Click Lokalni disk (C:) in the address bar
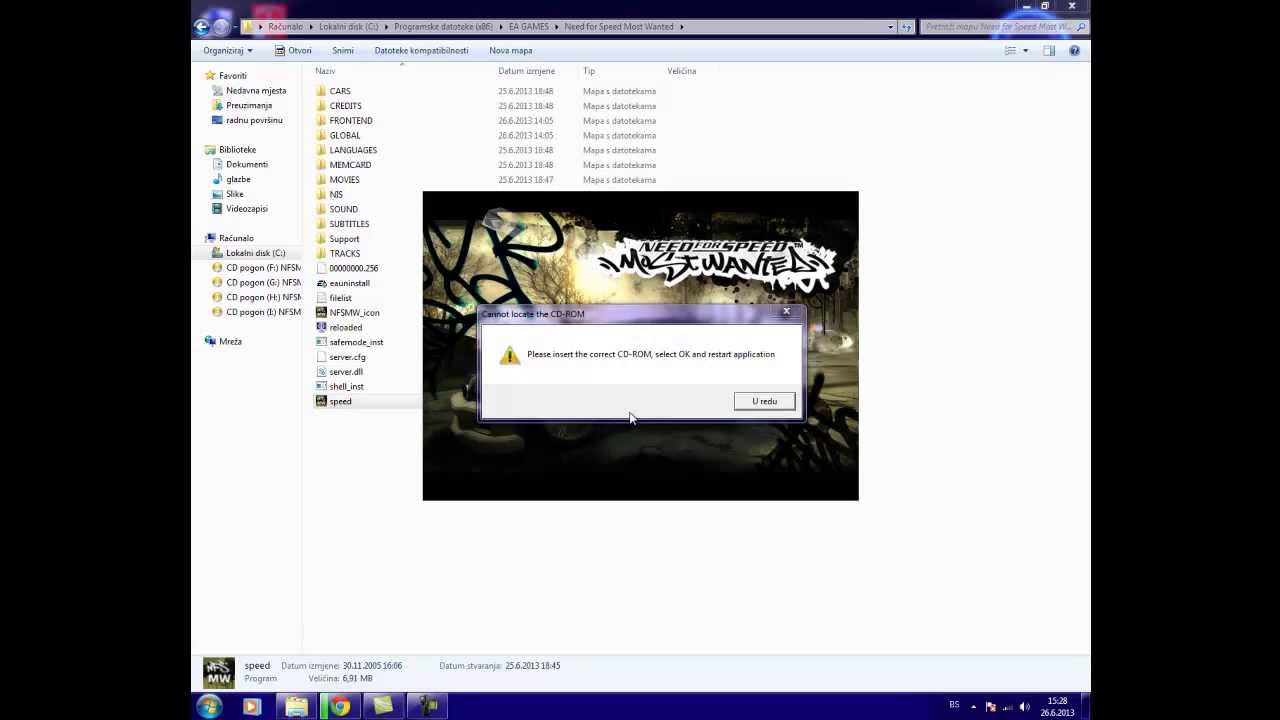1280x720 pixels. pos(348,27)
